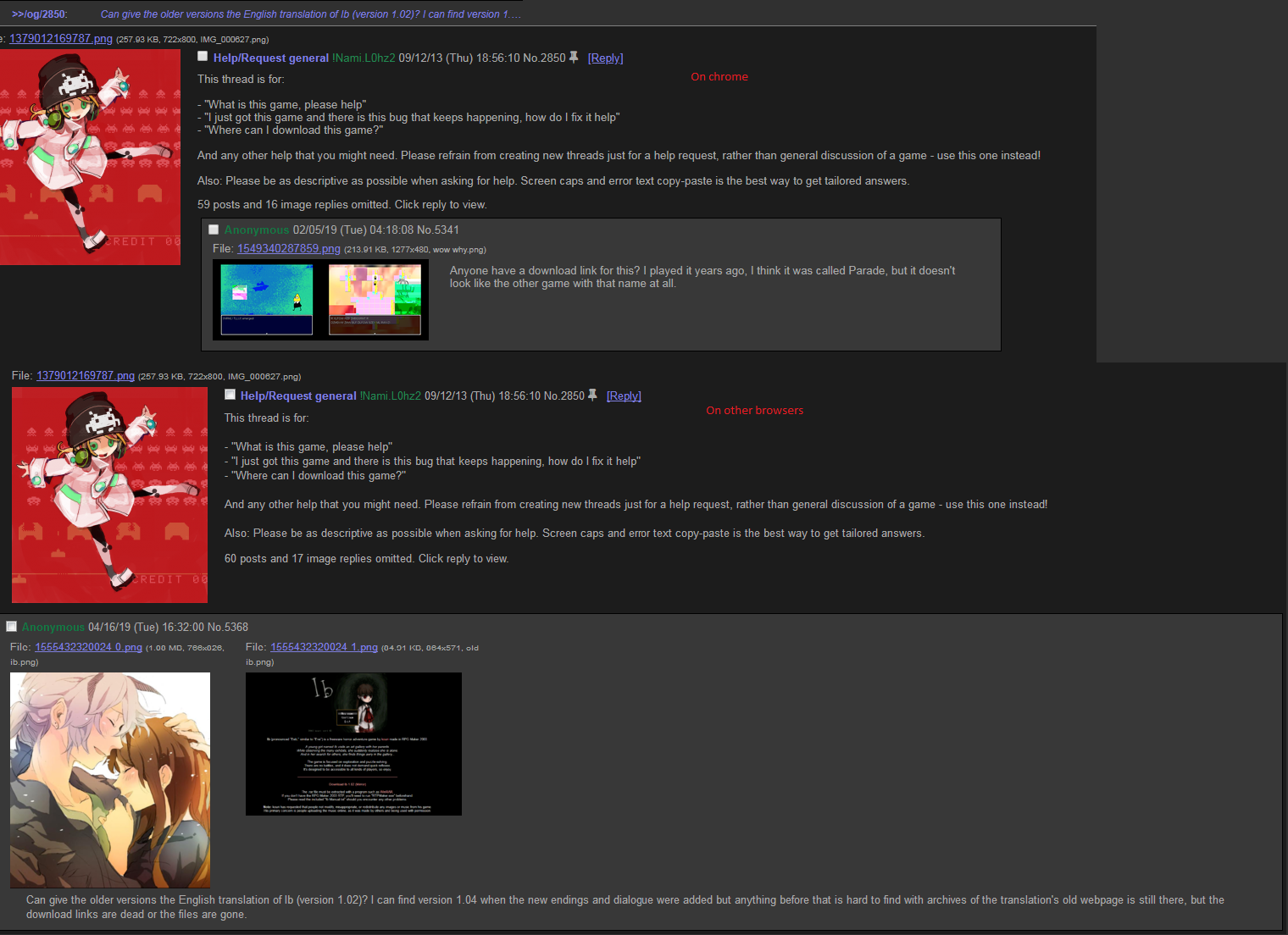
Task: Click the post number No.5368
Action: (x=228, y=628)
